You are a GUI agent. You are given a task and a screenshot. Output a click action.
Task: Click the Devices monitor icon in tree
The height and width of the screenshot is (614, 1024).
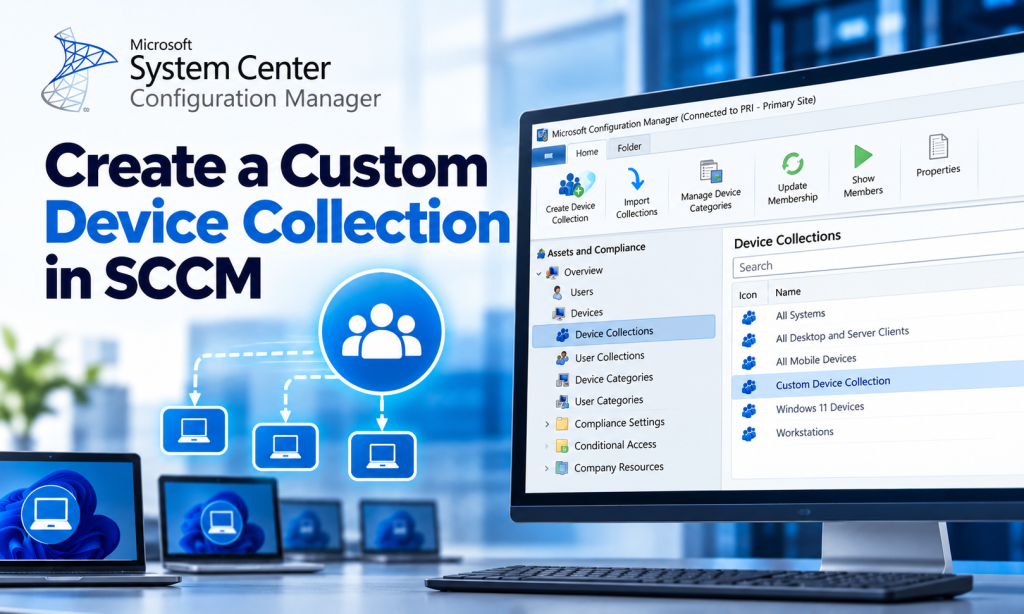click(x=558, y=314)
